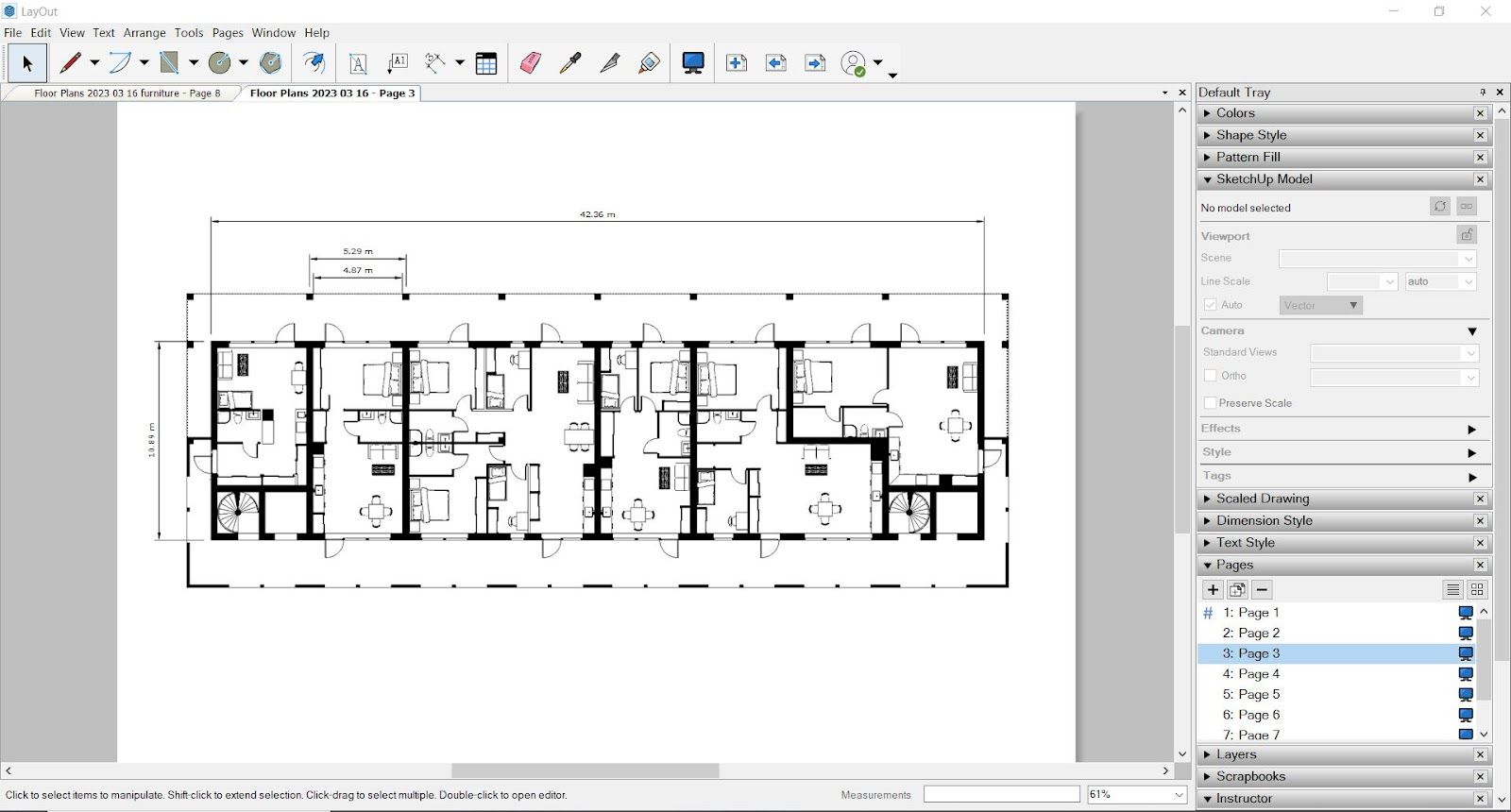Viewport: 1511px width, 812px height.
Task: Go to Previous Page arrow
Action: pyautogui.click(x=776, y=63)
